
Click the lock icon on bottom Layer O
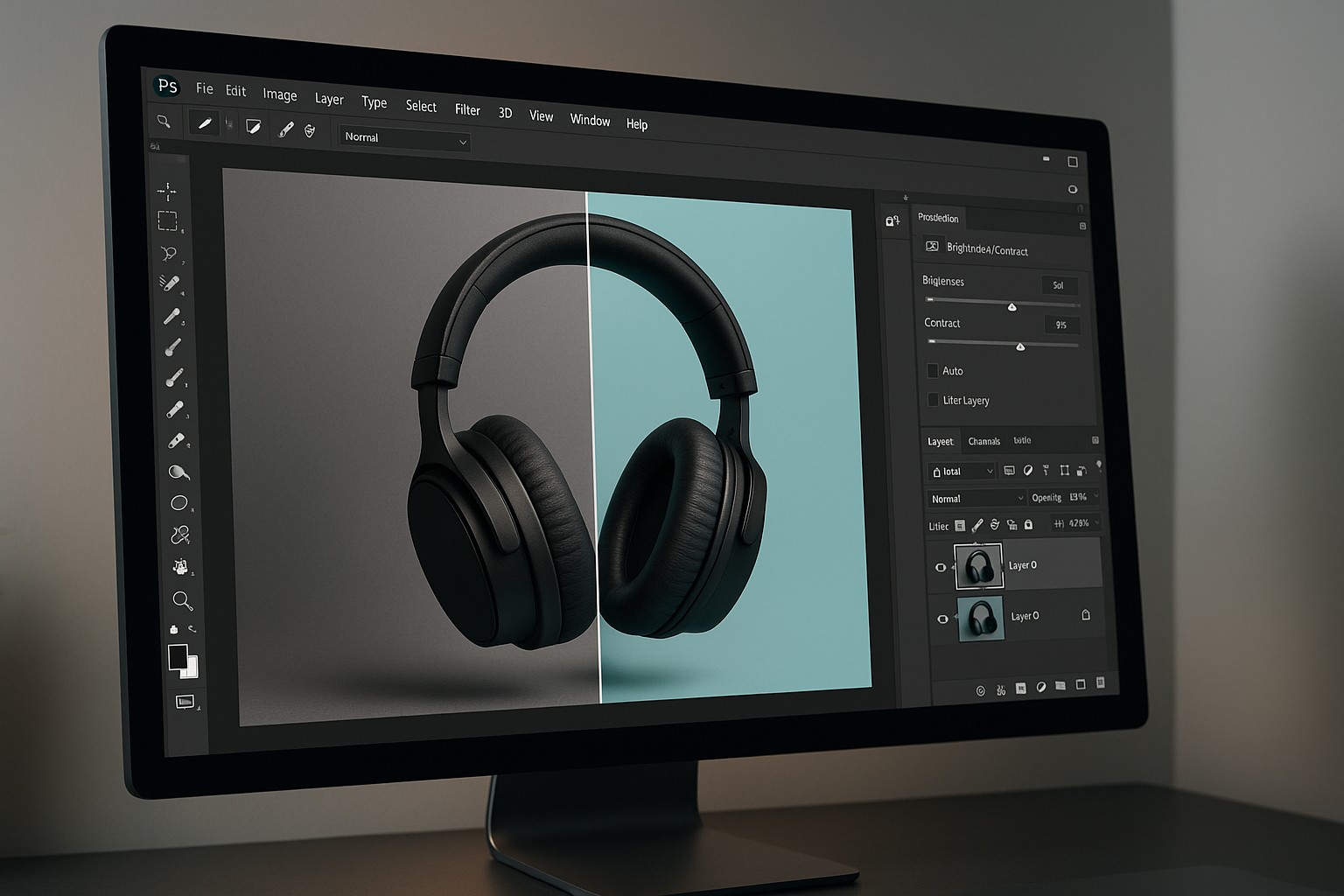[x=1086, y=615]
